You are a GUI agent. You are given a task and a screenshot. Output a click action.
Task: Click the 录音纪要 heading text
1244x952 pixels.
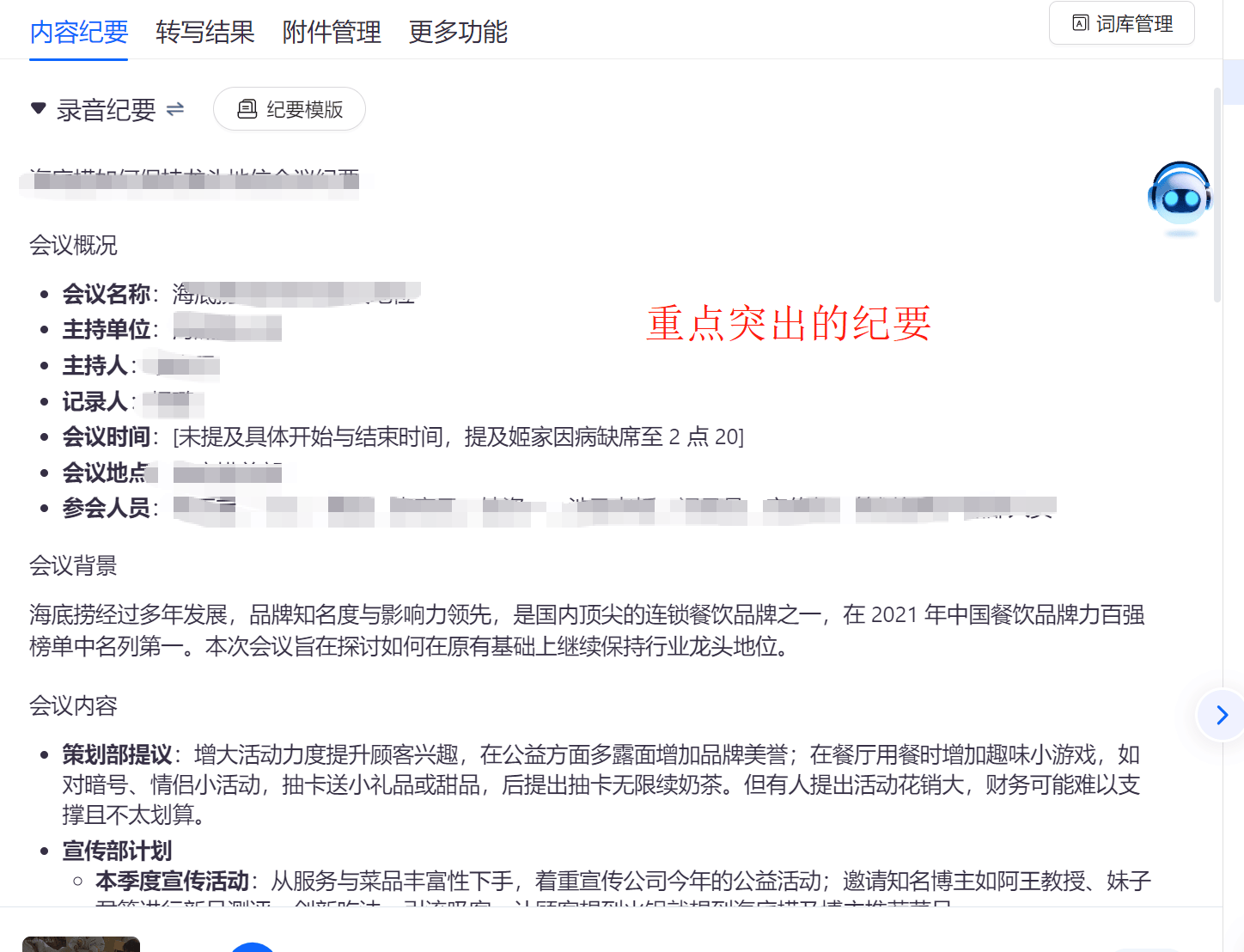[x=107, y=110]
